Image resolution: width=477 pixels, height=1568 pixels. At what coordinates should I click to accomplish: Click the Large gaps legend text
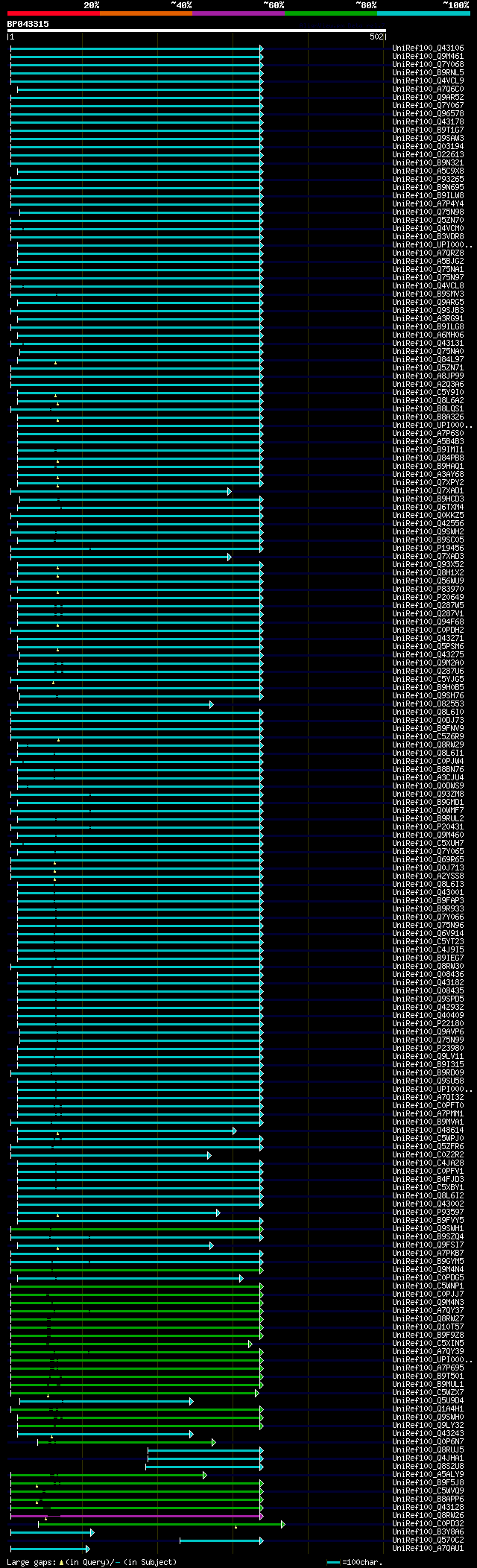92,1562
